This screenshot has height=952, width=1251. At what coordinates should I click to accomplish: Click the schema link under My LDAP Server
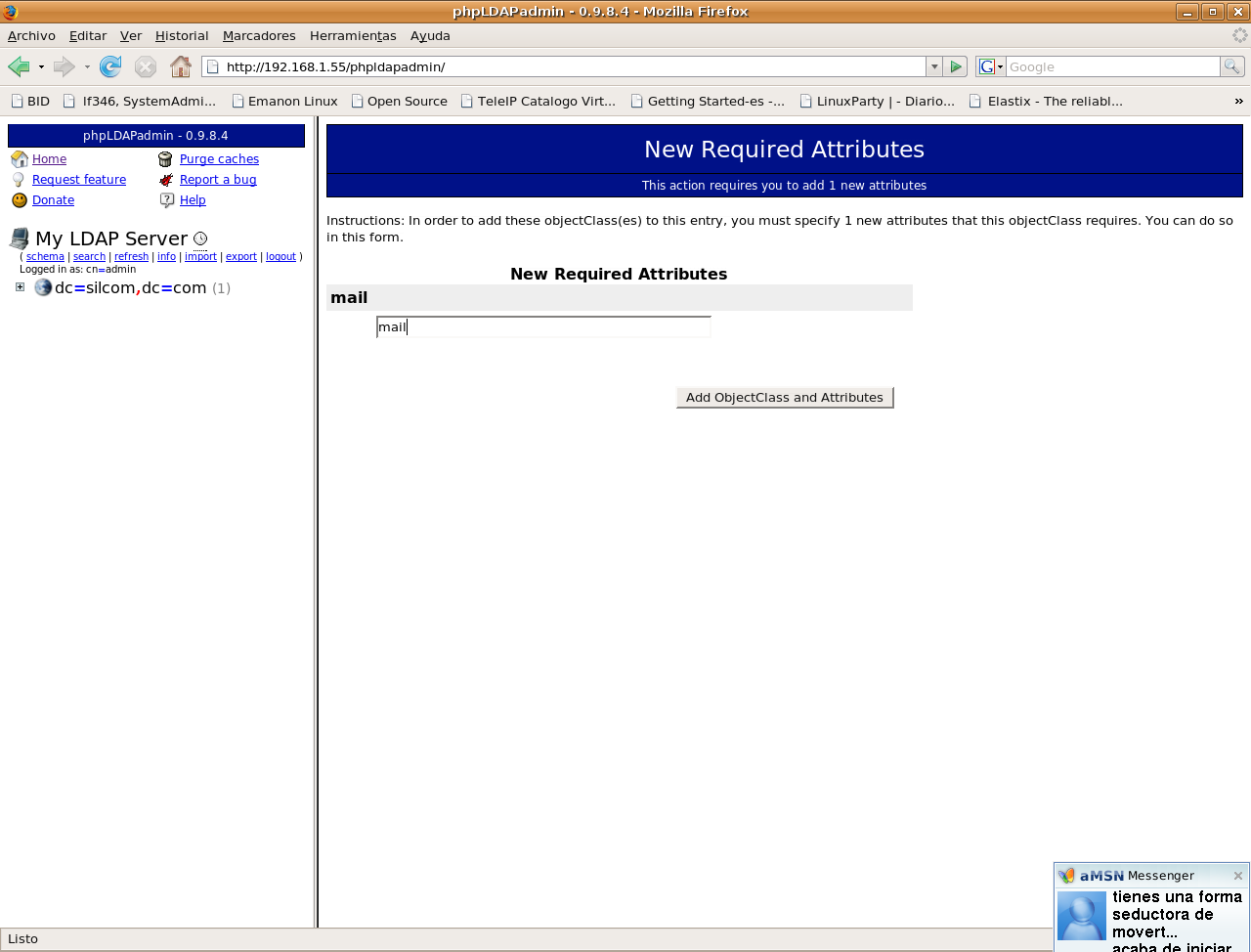click(x=45, y=256)
